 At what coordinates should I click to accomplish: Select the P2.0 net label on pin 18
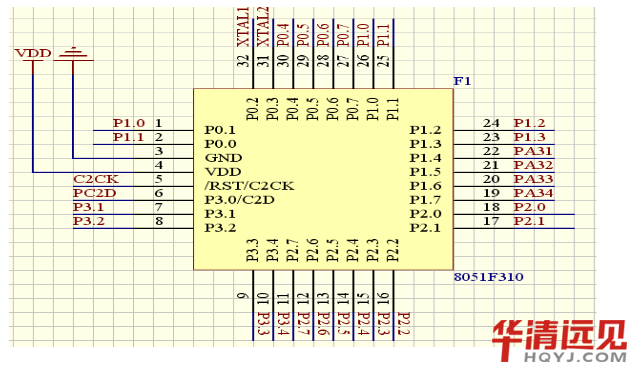[529, 207]
